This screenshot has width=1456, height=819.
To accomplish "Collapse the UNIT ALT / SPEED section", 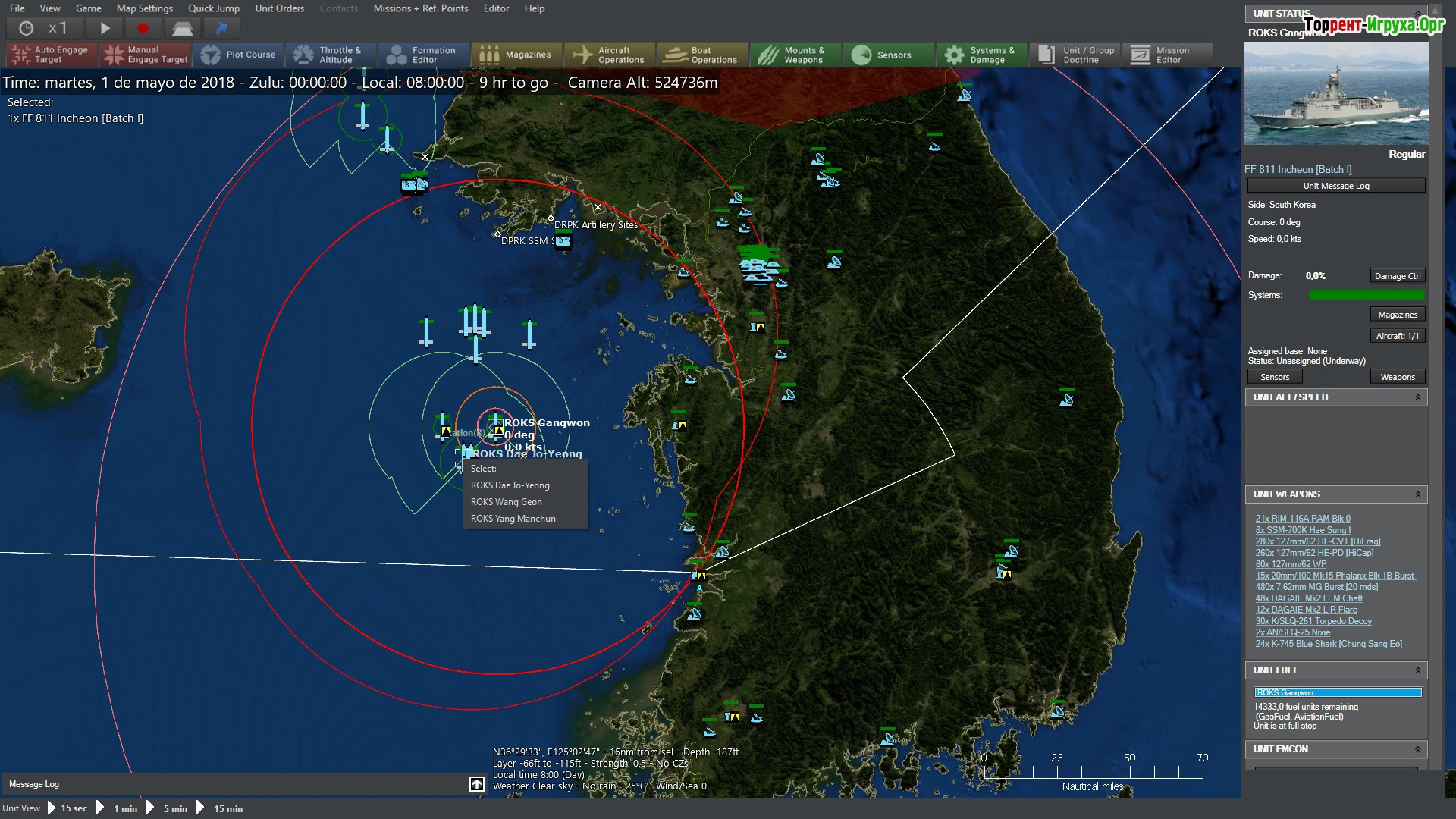I will [1417, 397].
